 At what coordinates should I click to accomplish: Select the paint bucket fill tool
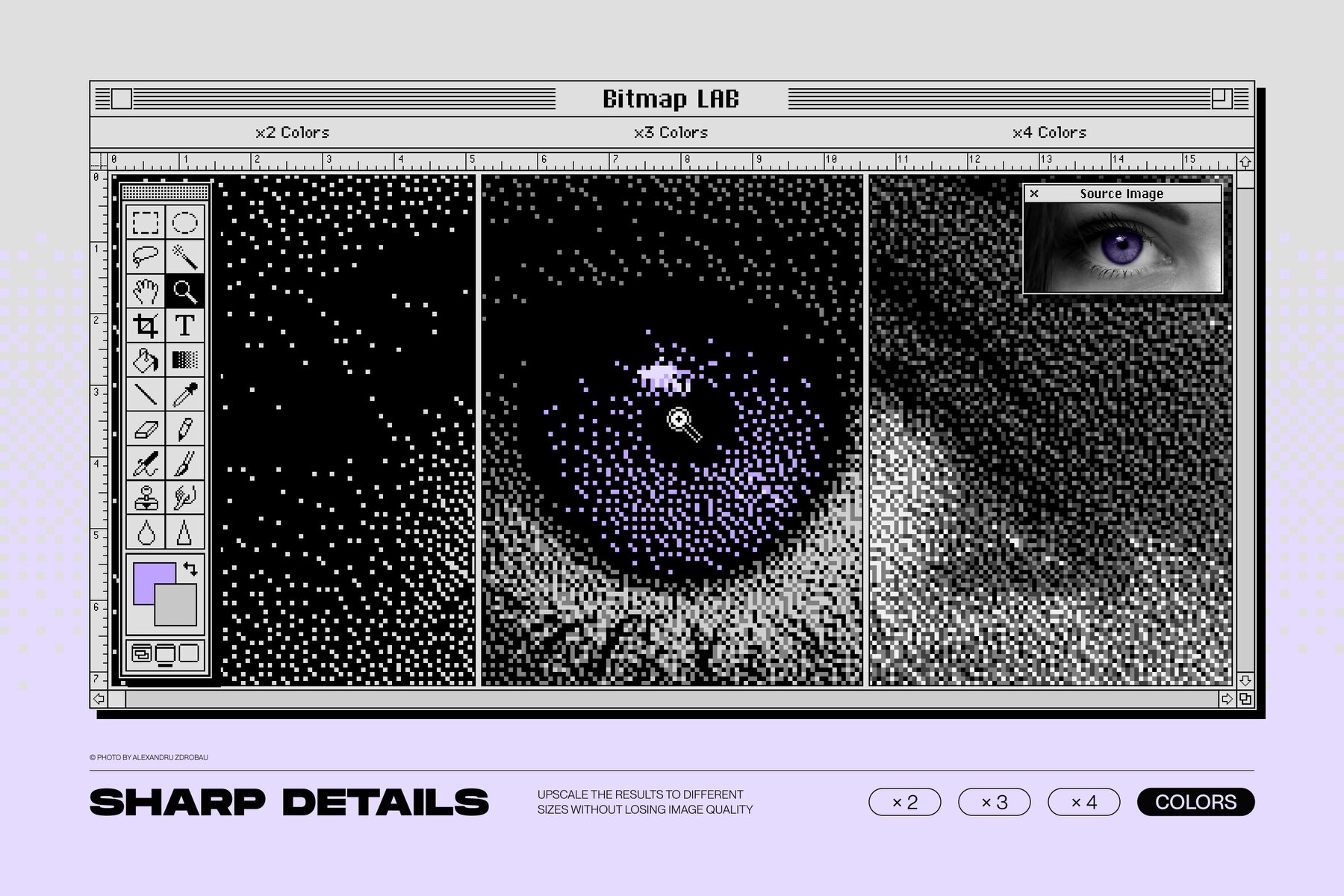[x=145, y=359]
